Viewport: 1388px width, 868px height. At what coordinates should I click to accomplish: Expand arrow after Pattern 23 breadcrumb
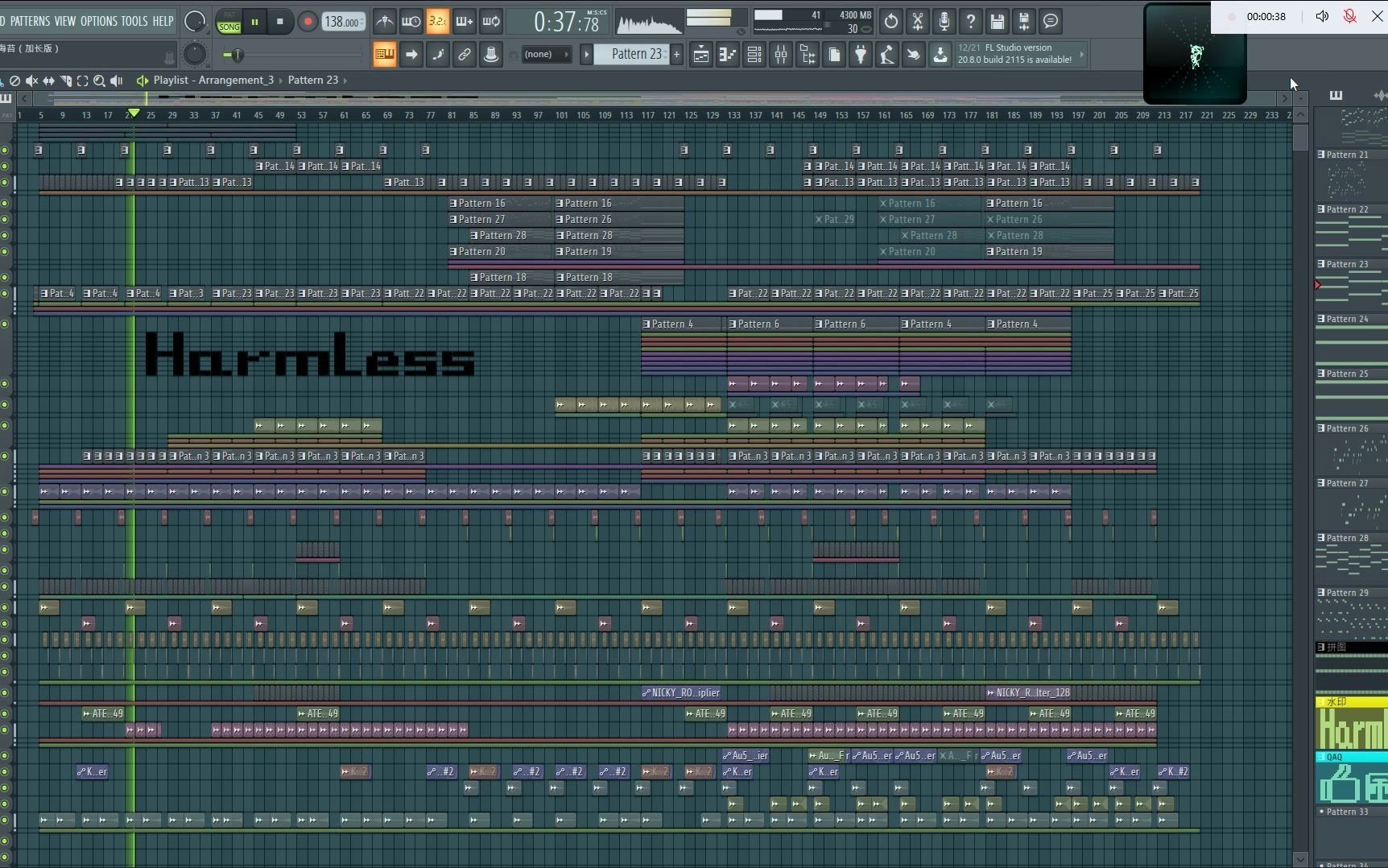[x=345, y=81]
